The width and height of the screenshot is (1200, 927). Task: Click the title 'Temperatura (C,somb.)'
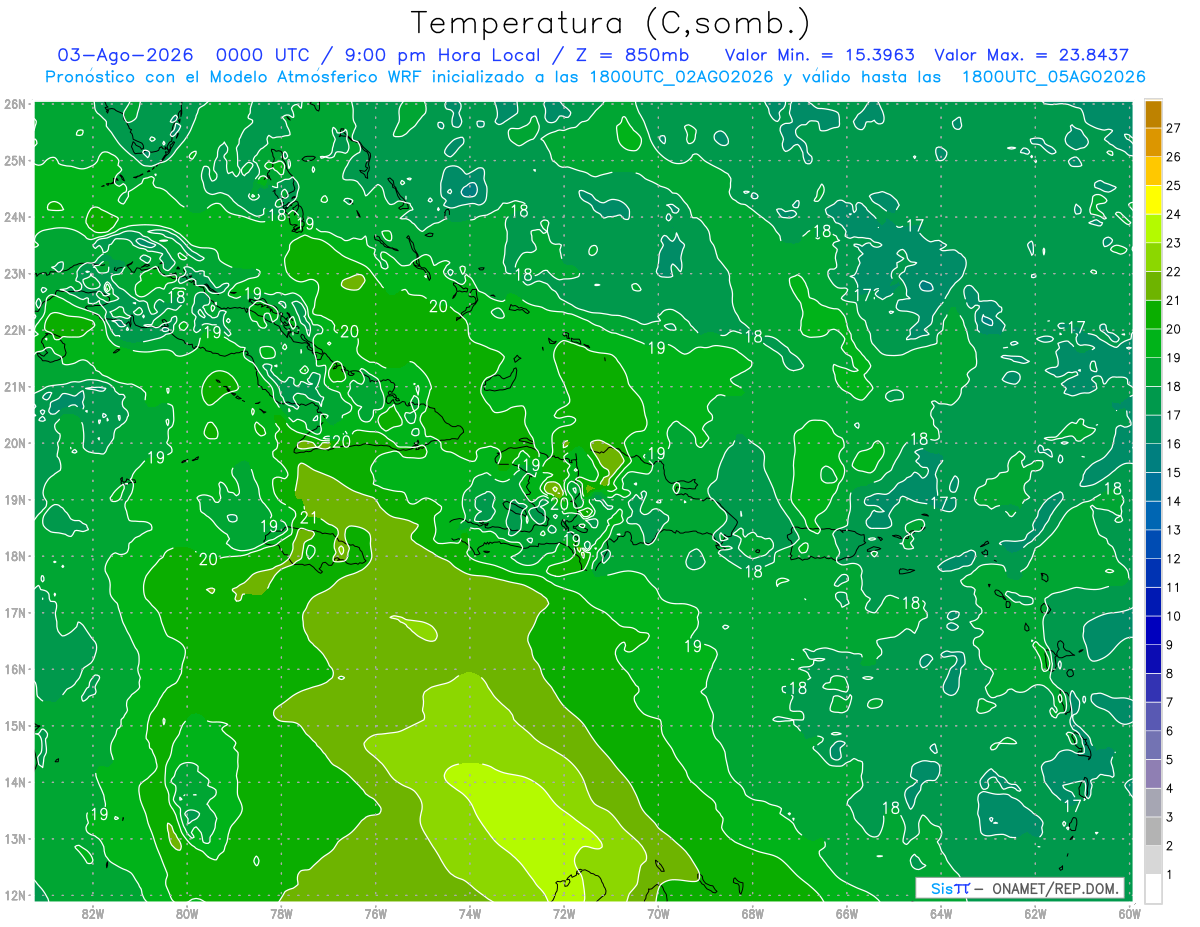[x=611, y=23]
